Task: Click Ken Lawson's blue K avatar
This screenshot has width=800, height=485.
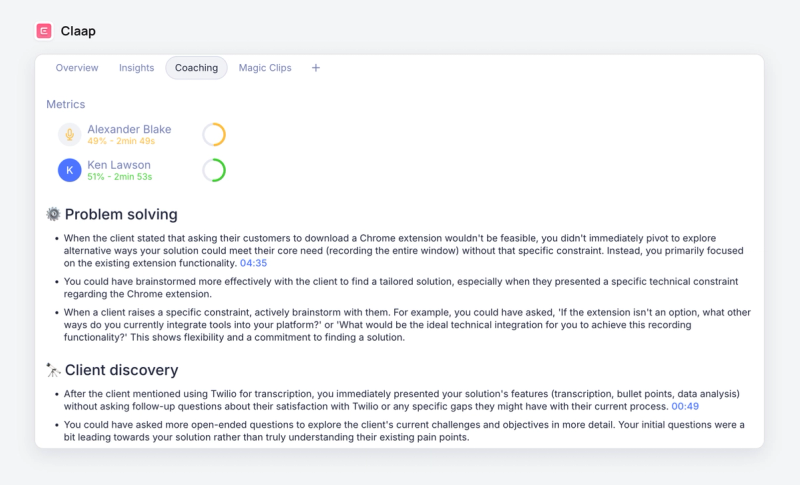Action: click(x=69, y=170)
